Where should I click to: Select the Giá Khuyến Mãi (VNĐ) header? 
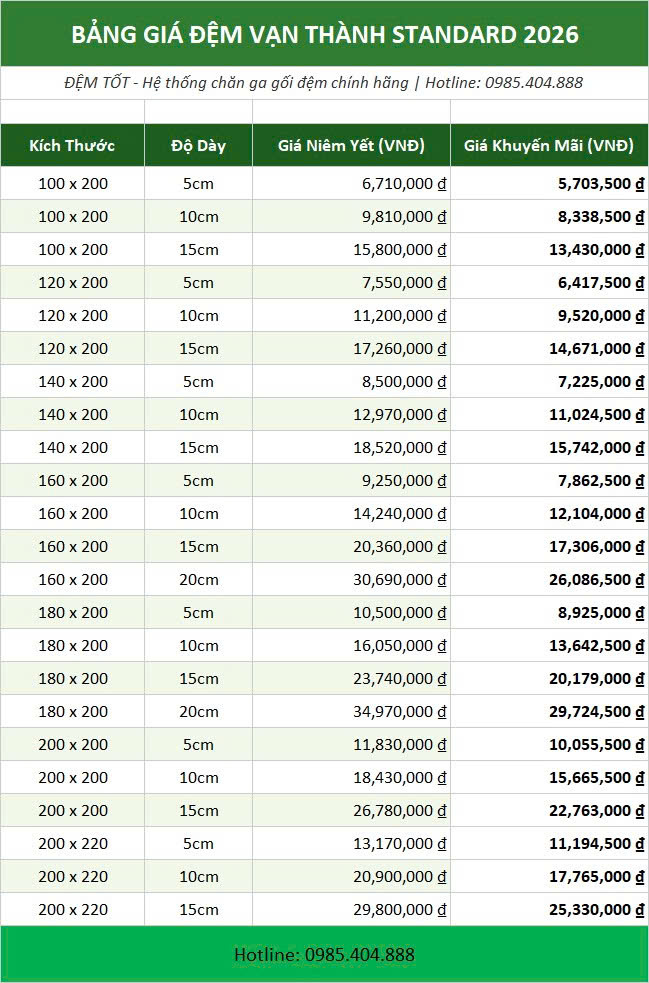click(549, 145)
